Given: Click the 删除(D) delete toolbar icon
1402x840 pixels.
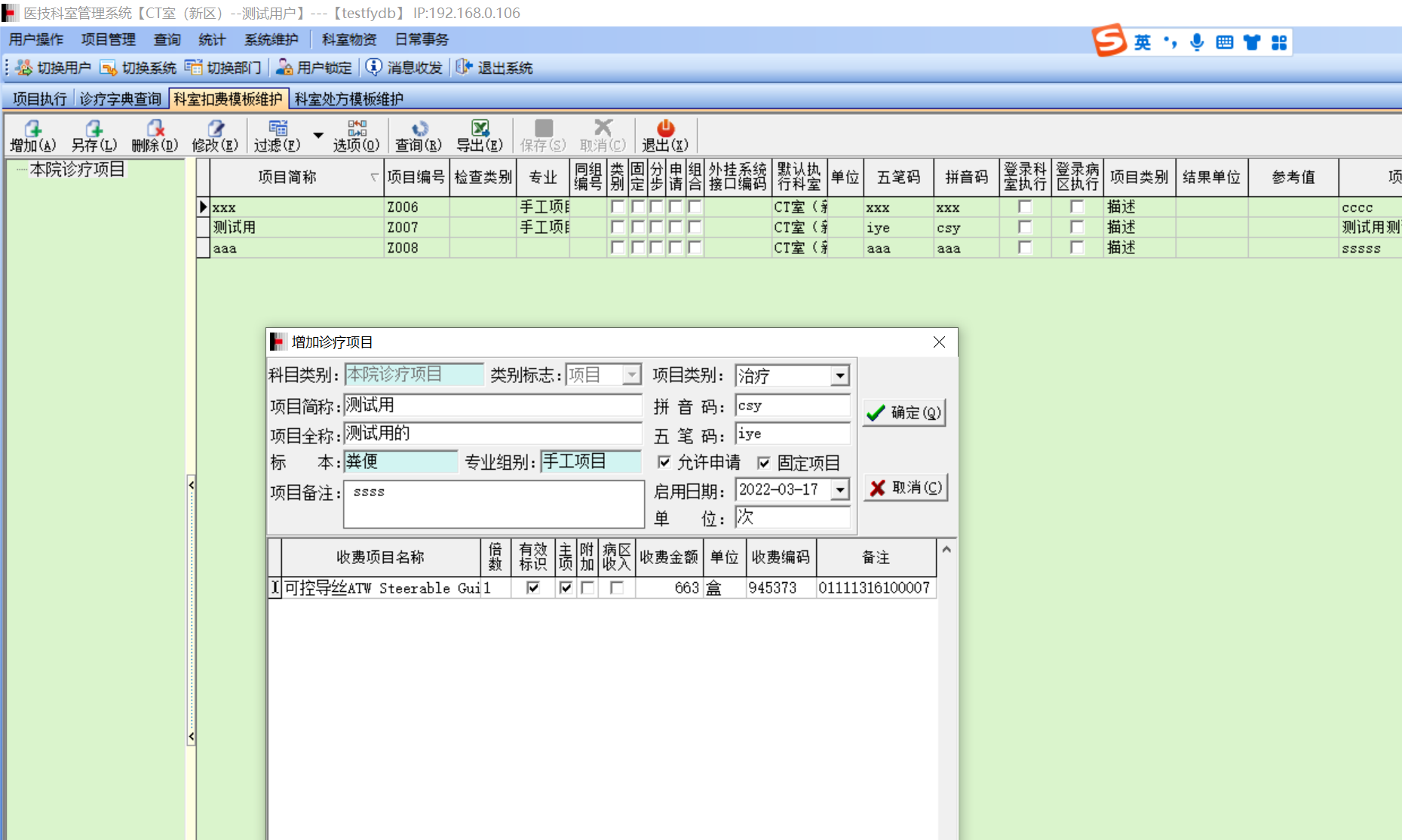Looking at the screenshot, I should coord(155,129).
